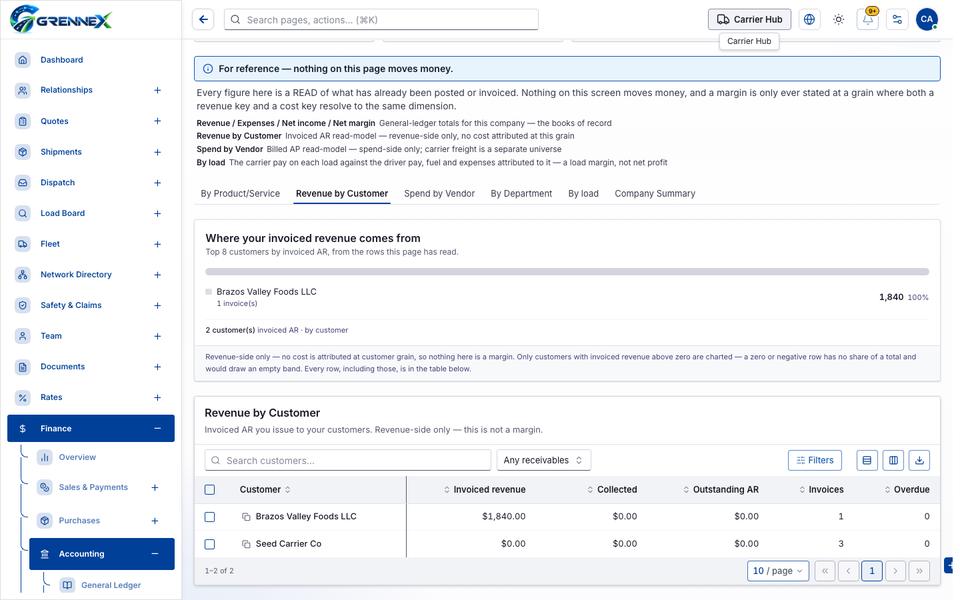The image size is (960, 600).
Task: Switch to the Spend by Vendor tab
Action: [439, 193]
